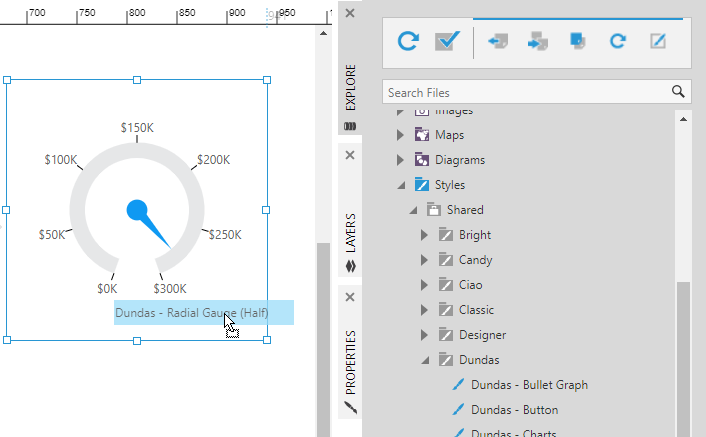Toggle the checkmark selection toolbar button
This screenshot has width=706, height=437.
tap(446, 41)
